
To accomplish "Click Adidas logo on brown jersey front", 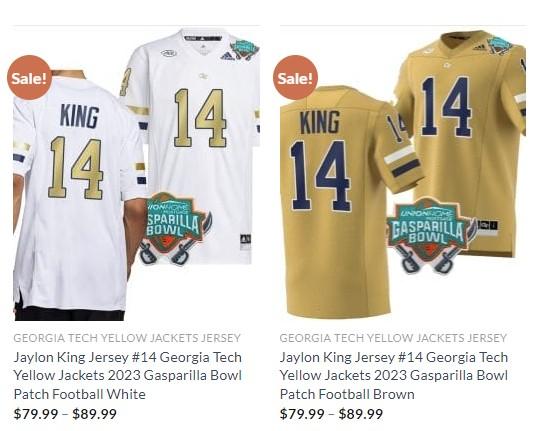I will [x=479, y=48].
